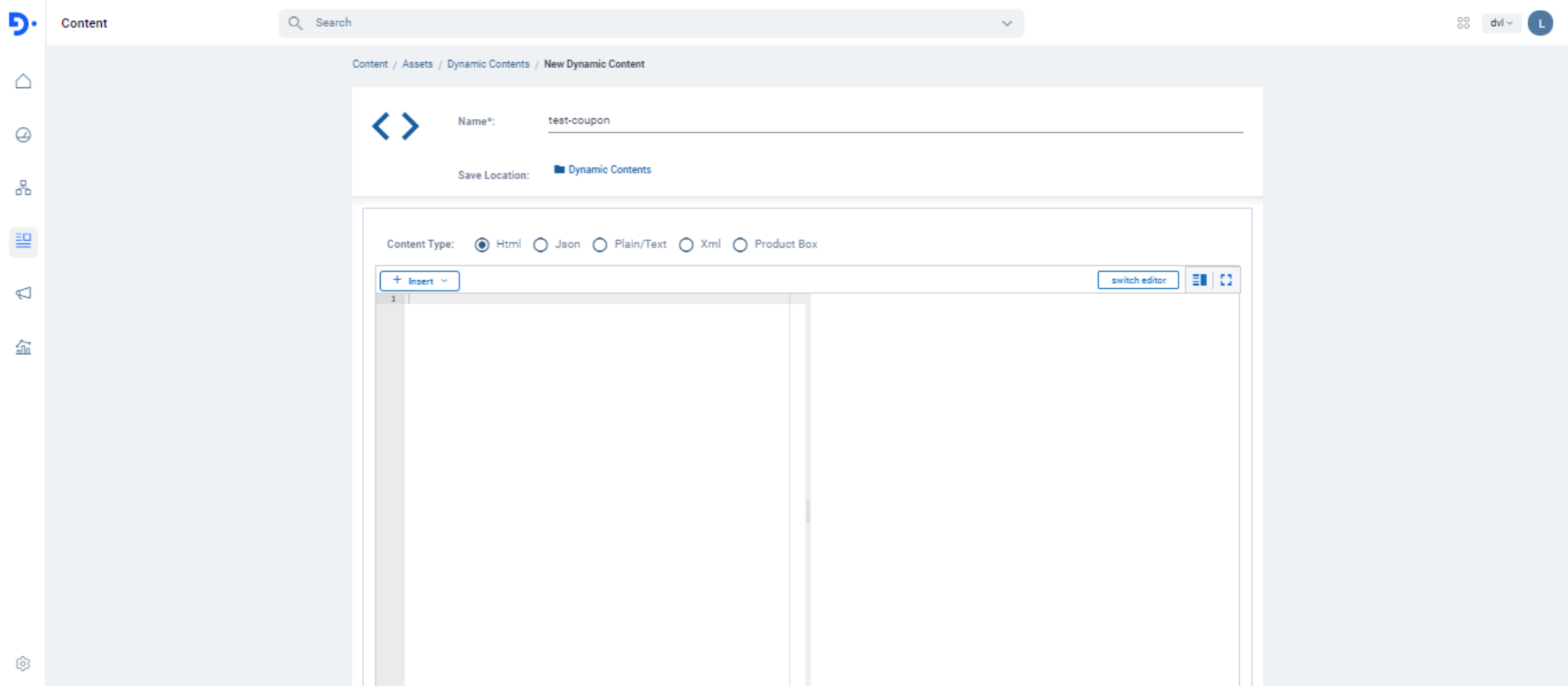Screen dimensions: 1568x686
Task: Open the dvl account dropdown
Action: click(x=1501, y=23)
